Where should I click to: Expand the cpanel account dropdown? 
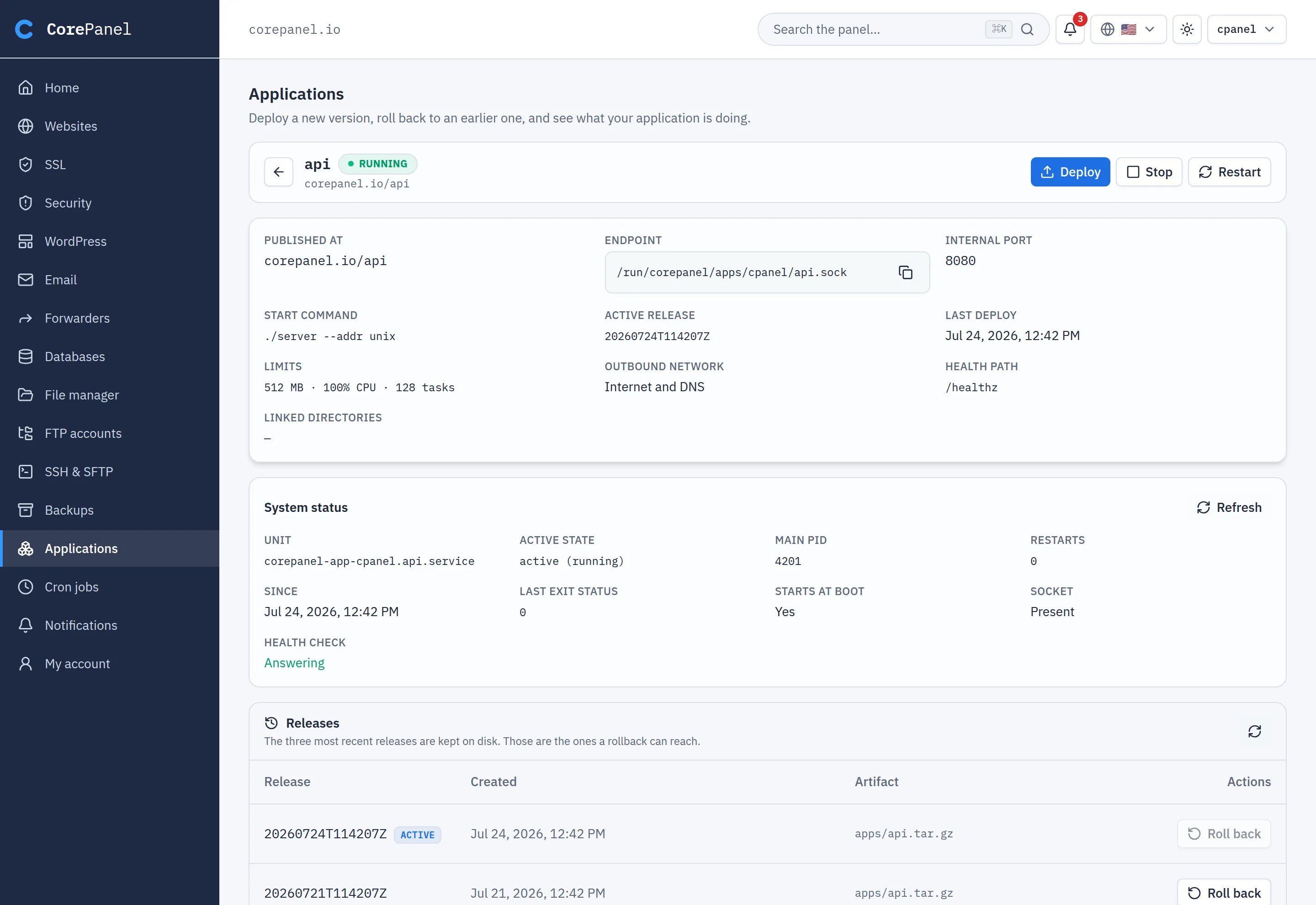coord(1246,29)
